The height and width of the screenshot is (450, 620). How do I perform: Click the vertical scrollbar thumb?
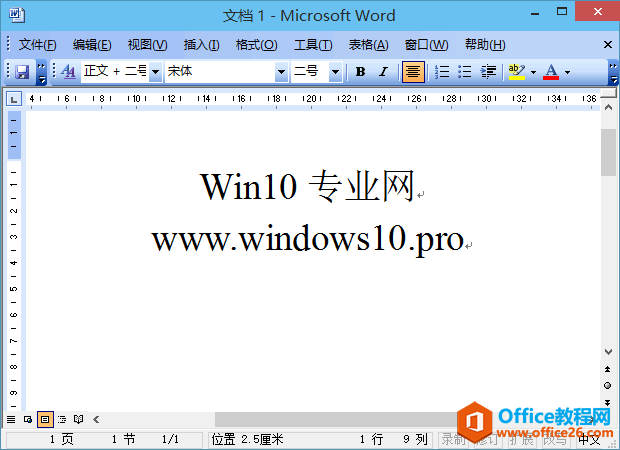click(608, 152)
